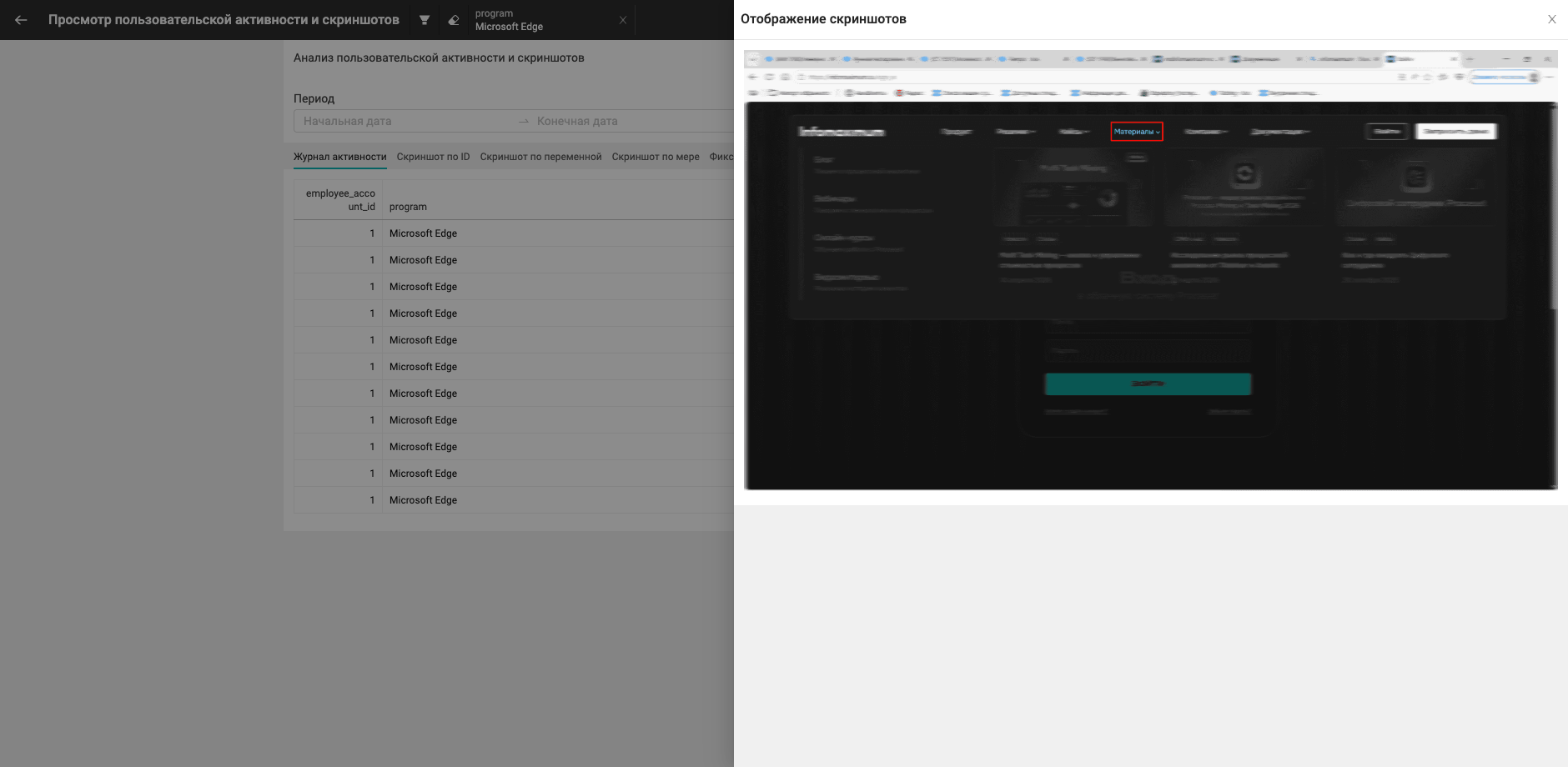Select the Конечная дата input field
The image size is (1568, 767).
[x=634, y=121]
